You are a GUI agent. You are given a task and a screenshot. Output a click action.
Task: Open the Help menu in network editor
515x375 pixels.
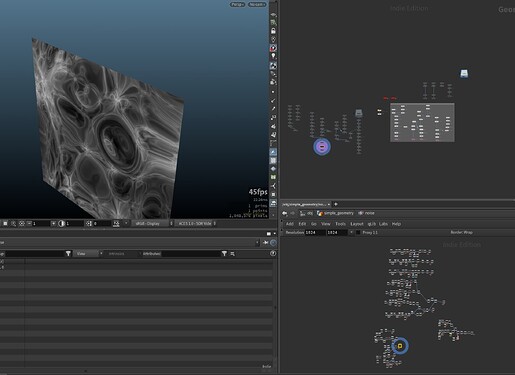click(396, 224)
